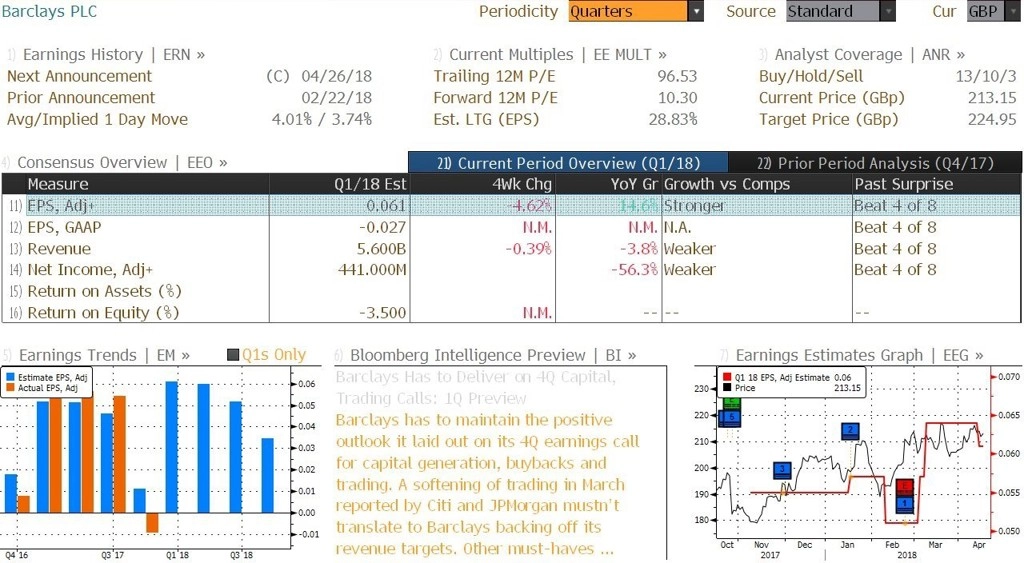Open the GBP currency dropdown
The image size is (1024, 563).
tap(993, 11)
